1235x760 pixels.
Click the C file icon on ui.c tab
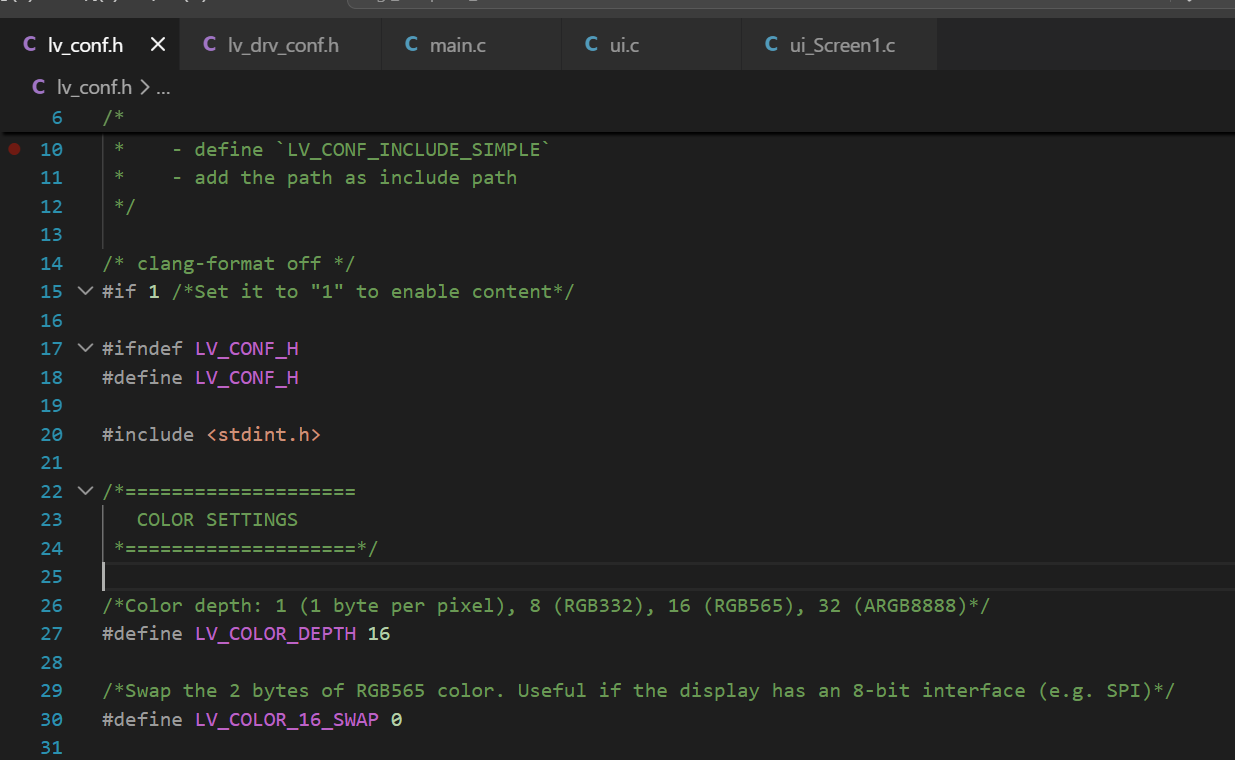591,45
